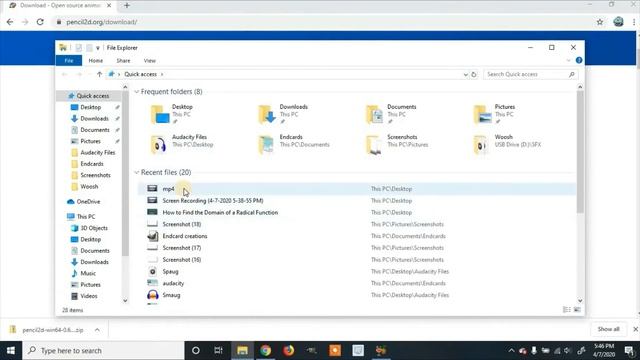Select the audacity recent file
The height and width of the screenshot is (360, 640).
(357, 284)
